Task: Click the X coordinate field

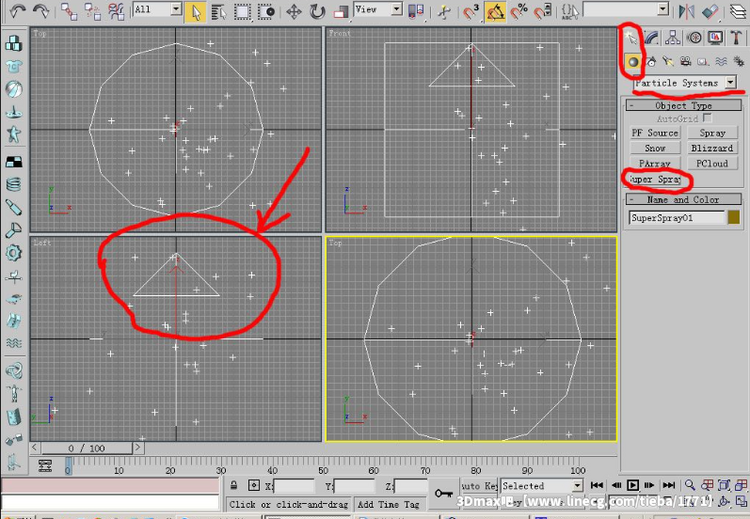Action: [294, 486]
